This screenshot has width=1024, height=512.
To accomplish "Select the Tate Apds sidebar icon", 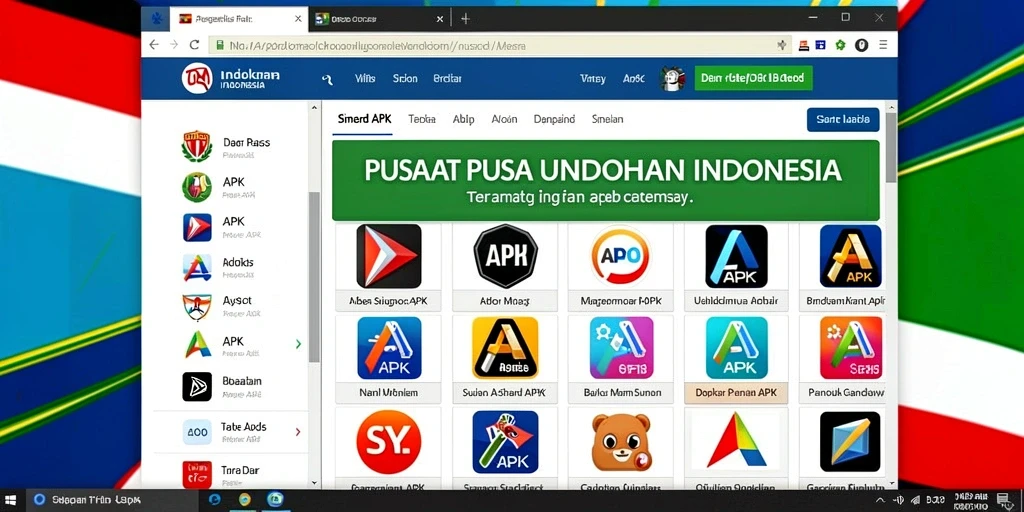I will click(x=197, y=432).
